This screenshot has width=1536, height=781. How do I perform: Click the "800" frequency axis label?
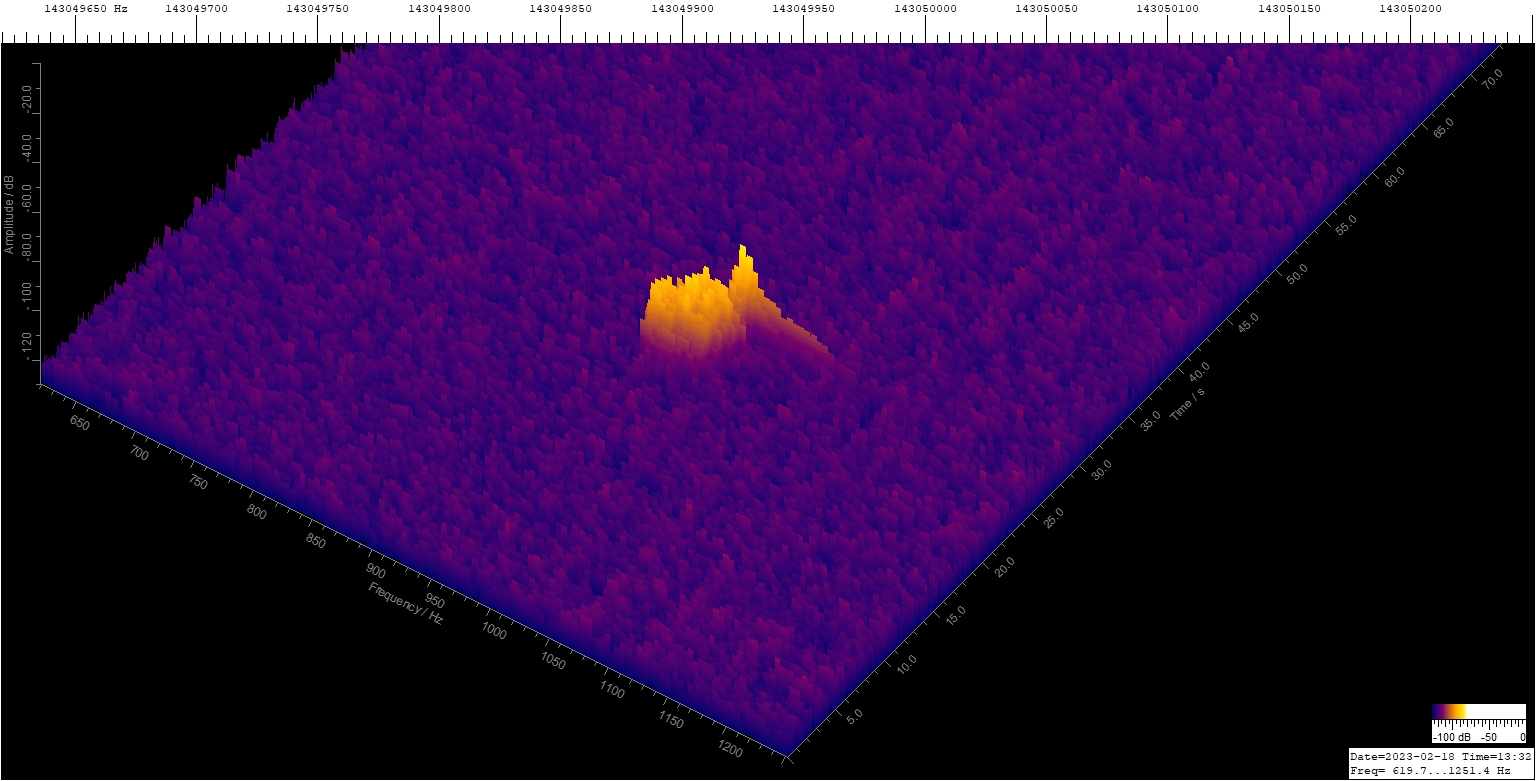pos(257,512)
